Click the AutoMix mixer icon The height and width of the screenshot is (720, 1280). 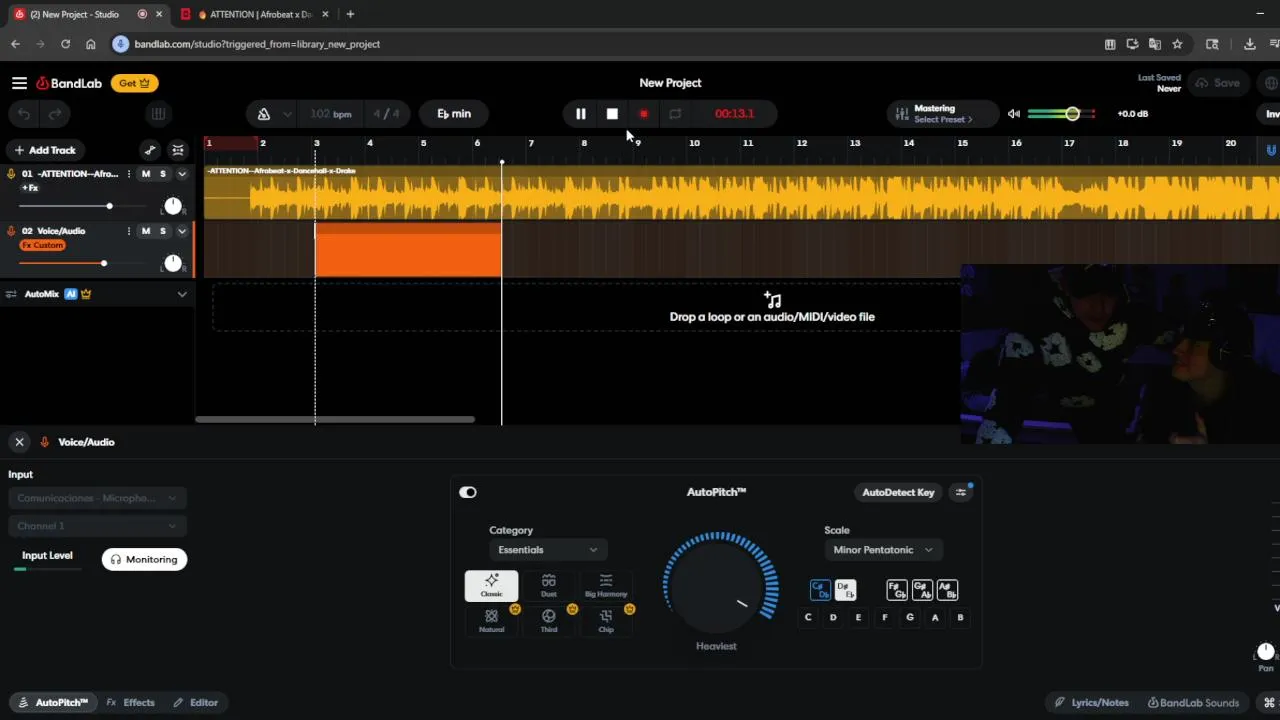pyautogui.click(x=11, y=294)
